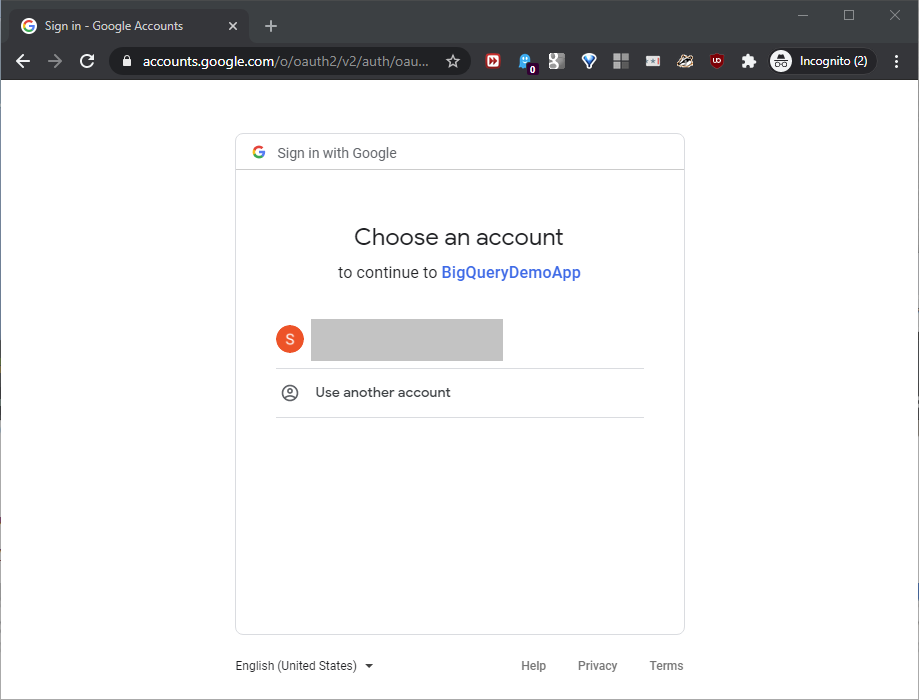The image size is (919, 700).
Task: Choose Use another account
Action: click(x=383, y=393)
